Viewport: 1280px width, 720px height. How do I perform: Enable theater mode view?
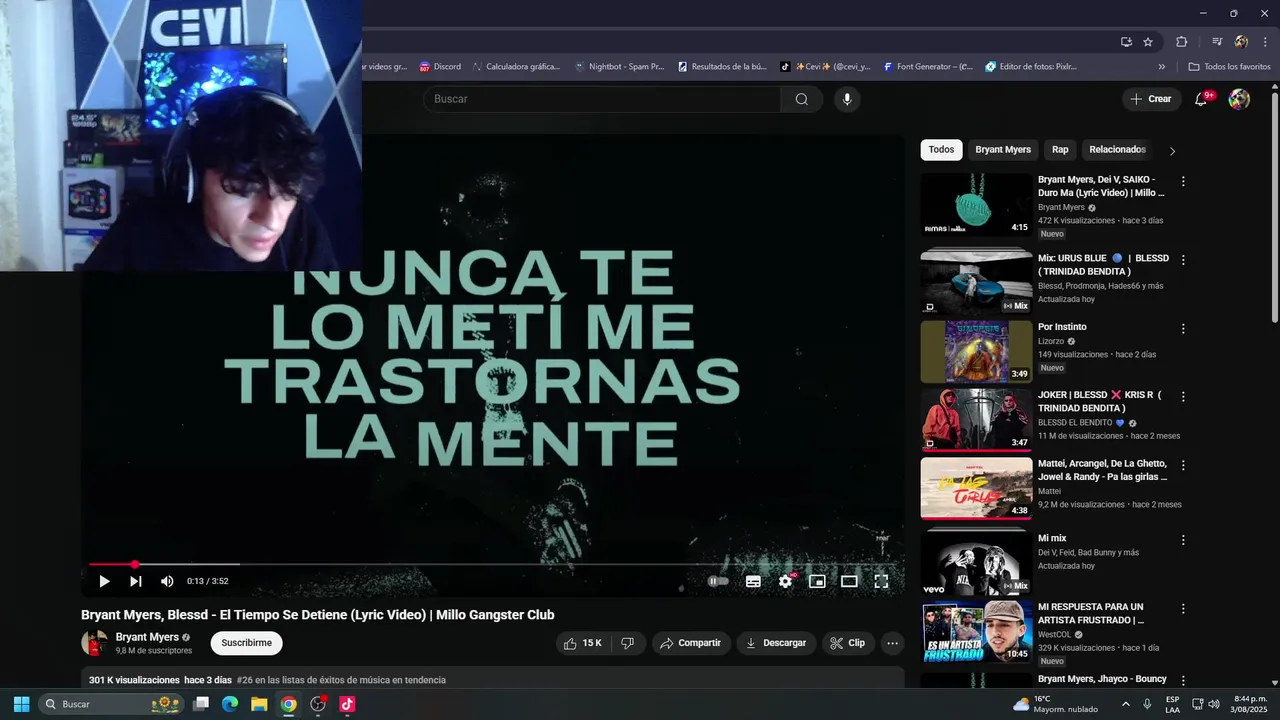(849, 581)
